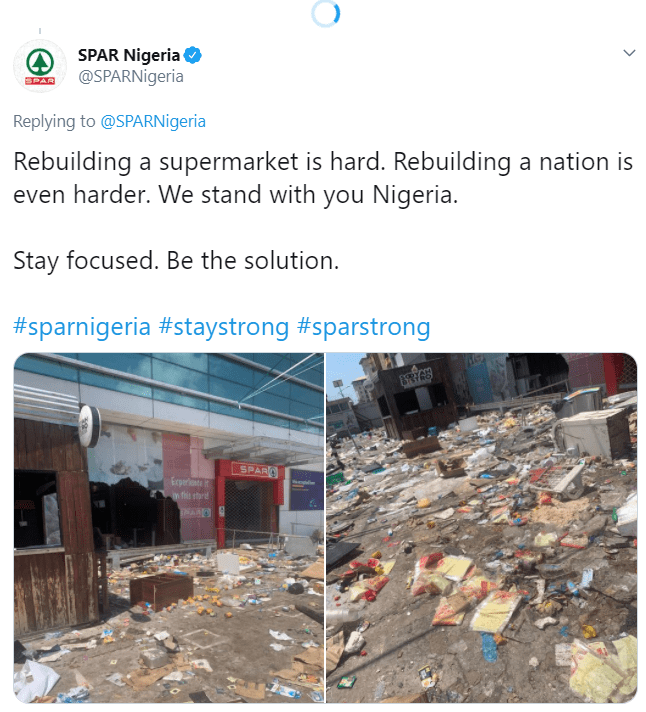View the left photo of the looted storefront
646x712 pixels.
(x=168, y=527)
